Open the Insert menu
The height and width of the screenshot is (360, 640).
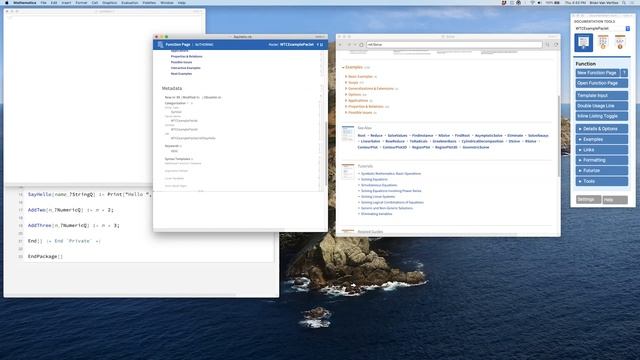[66, 2]
